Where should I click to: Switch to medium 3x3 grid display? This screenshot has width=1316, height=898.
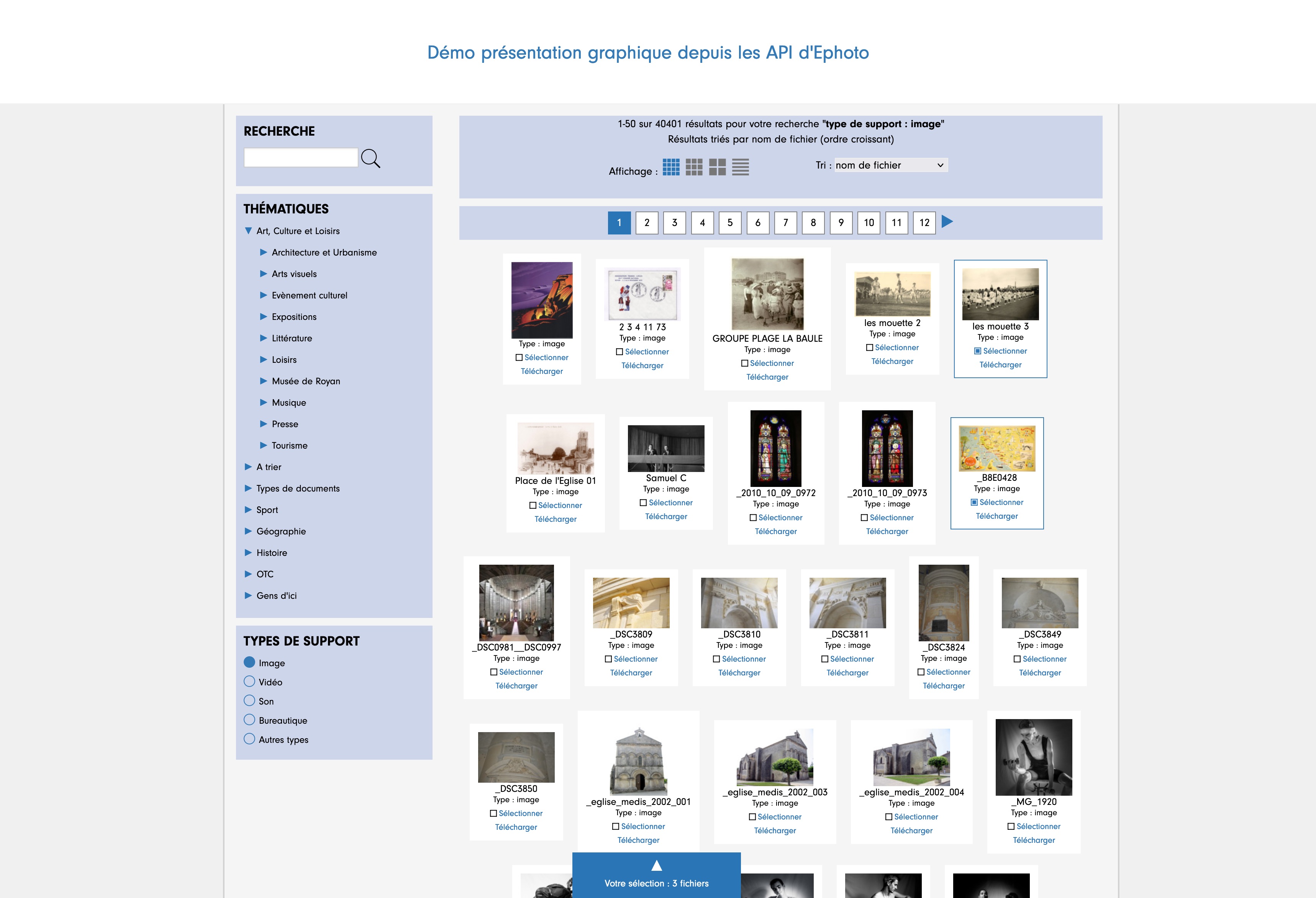pos(694,167)
